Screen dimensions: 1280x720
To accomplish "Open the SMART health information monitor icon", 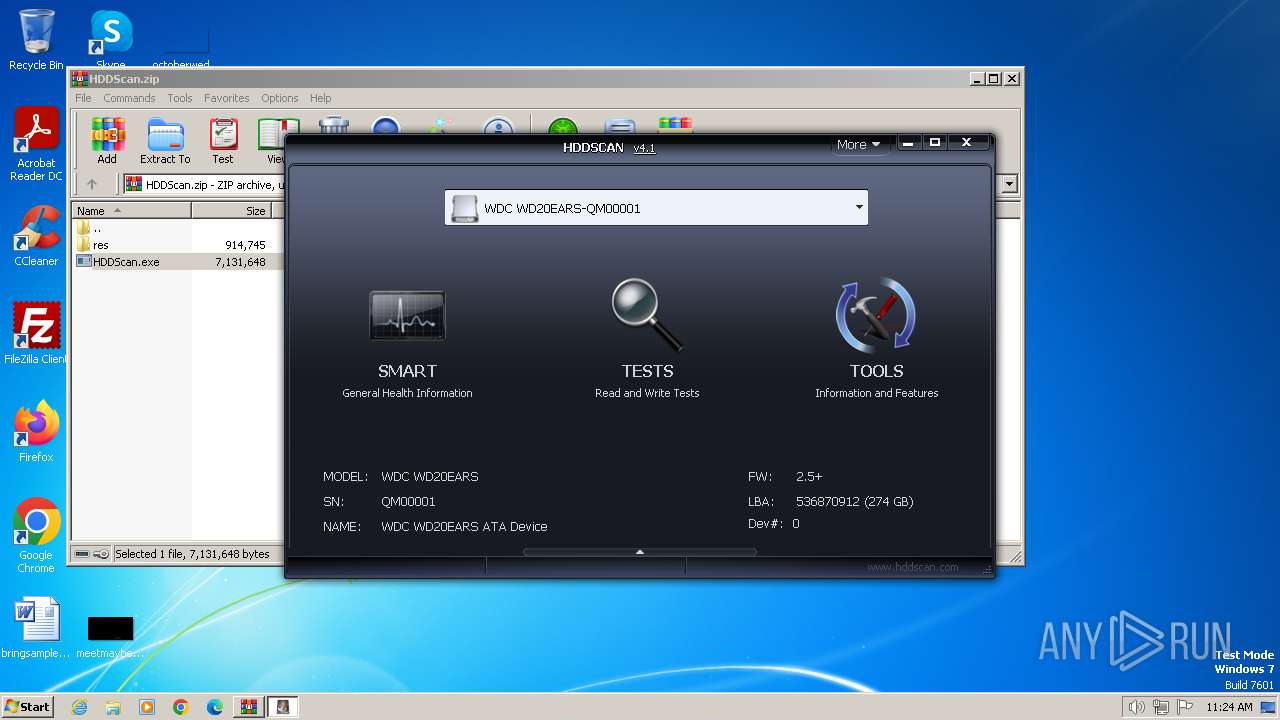I will (407, 316).
